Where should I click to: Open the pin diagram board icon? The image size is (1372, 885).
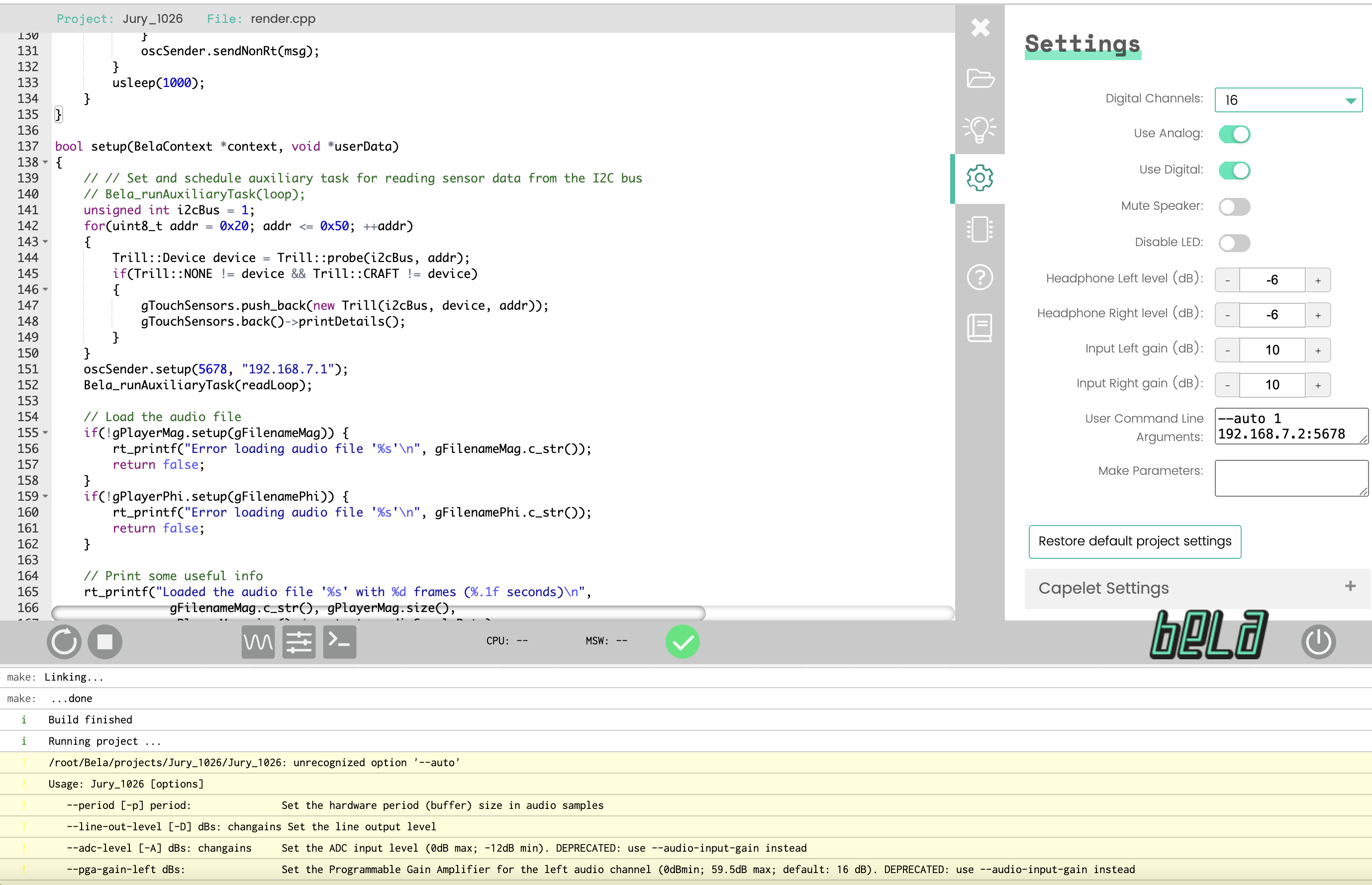[980, 229]
